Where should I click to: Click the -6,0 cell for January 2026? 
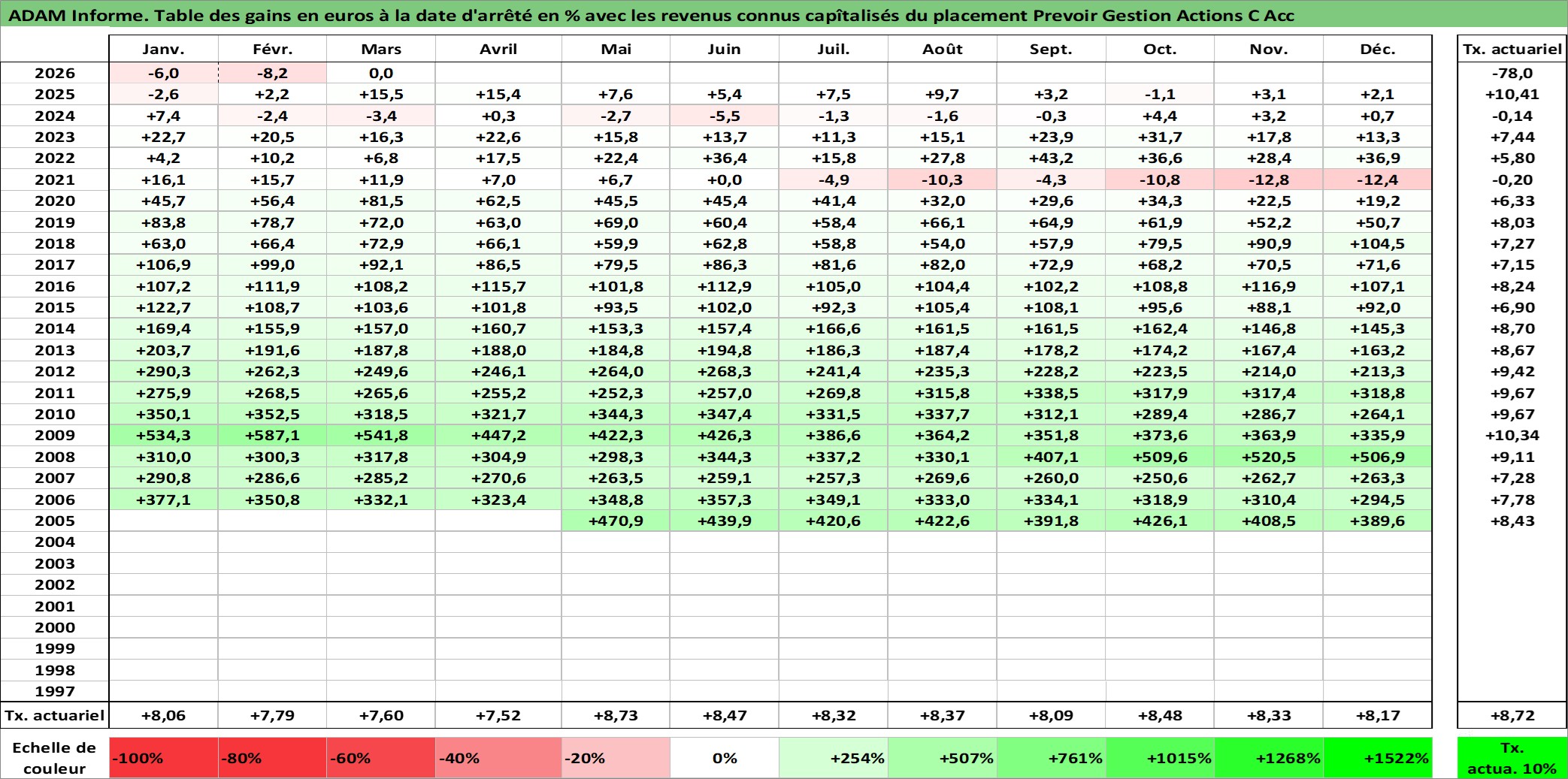coord(164,73)
